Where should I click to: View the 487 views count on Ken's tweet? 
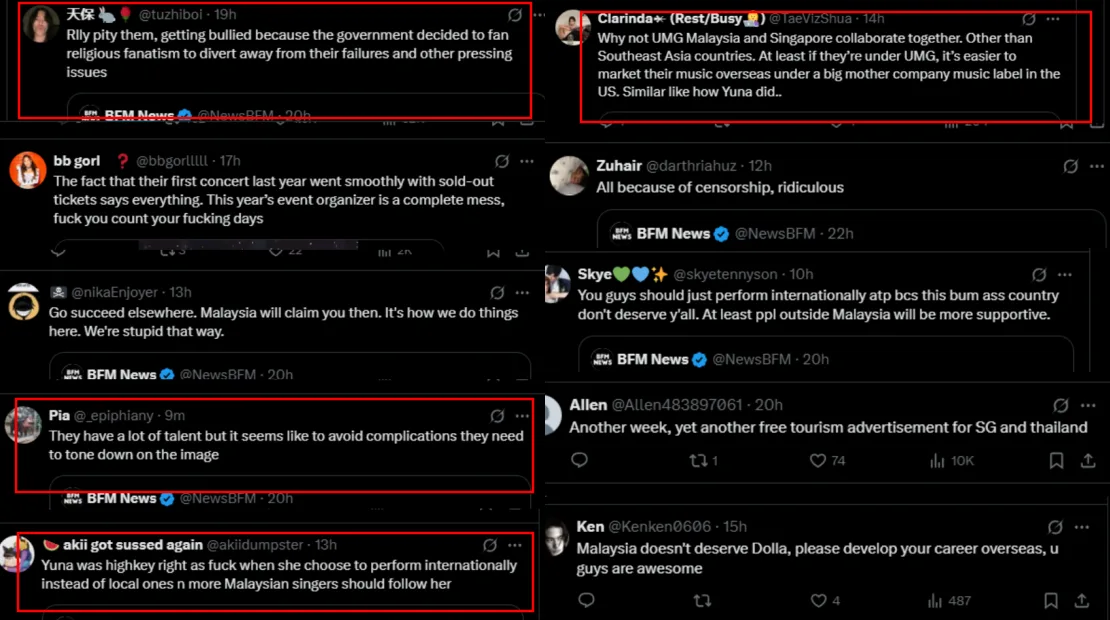point(950,601)
